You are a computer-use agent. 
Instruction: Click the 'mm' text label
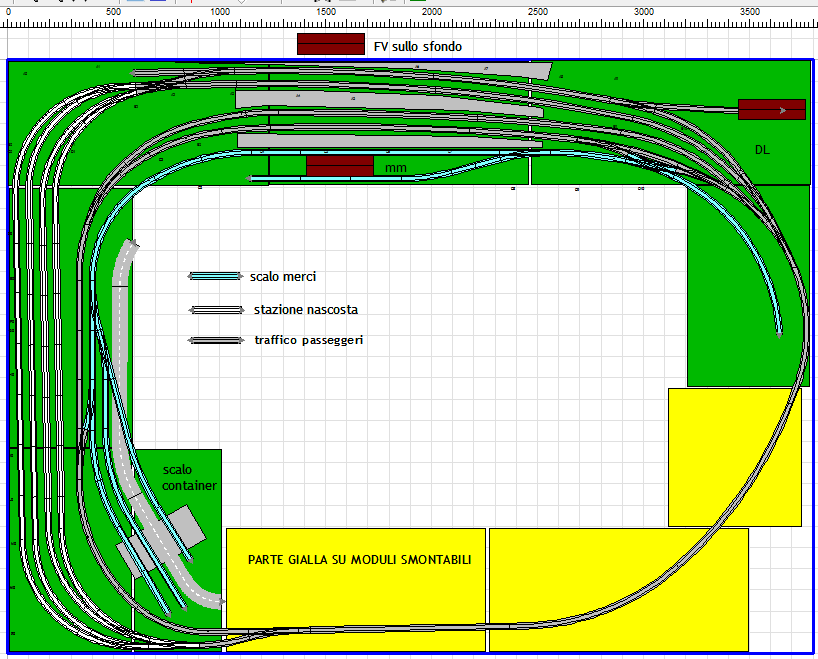point(396,168)
